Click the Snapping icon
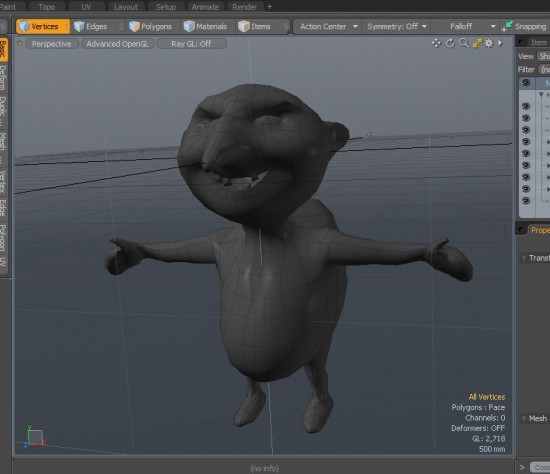 tap(507, 26)
